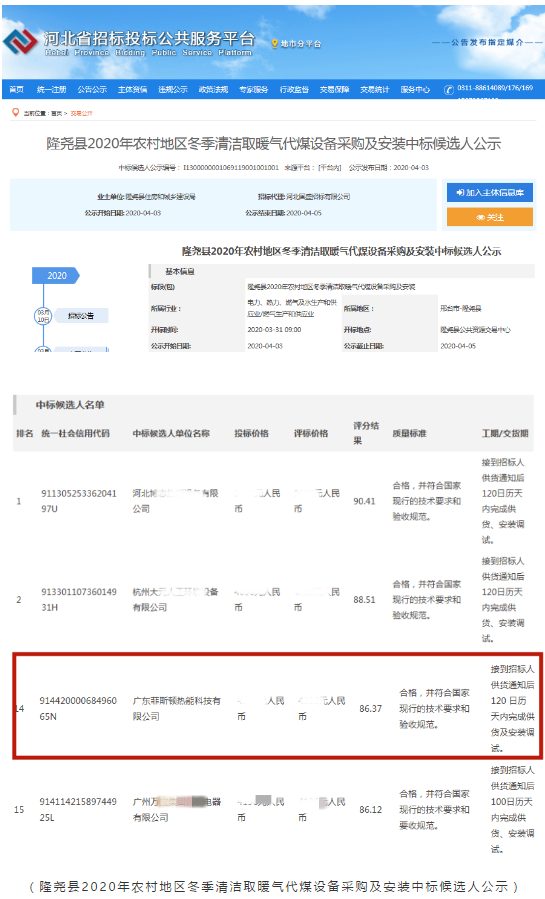
Task: Click the orange 关注 button
Action: tap(490, 217)
